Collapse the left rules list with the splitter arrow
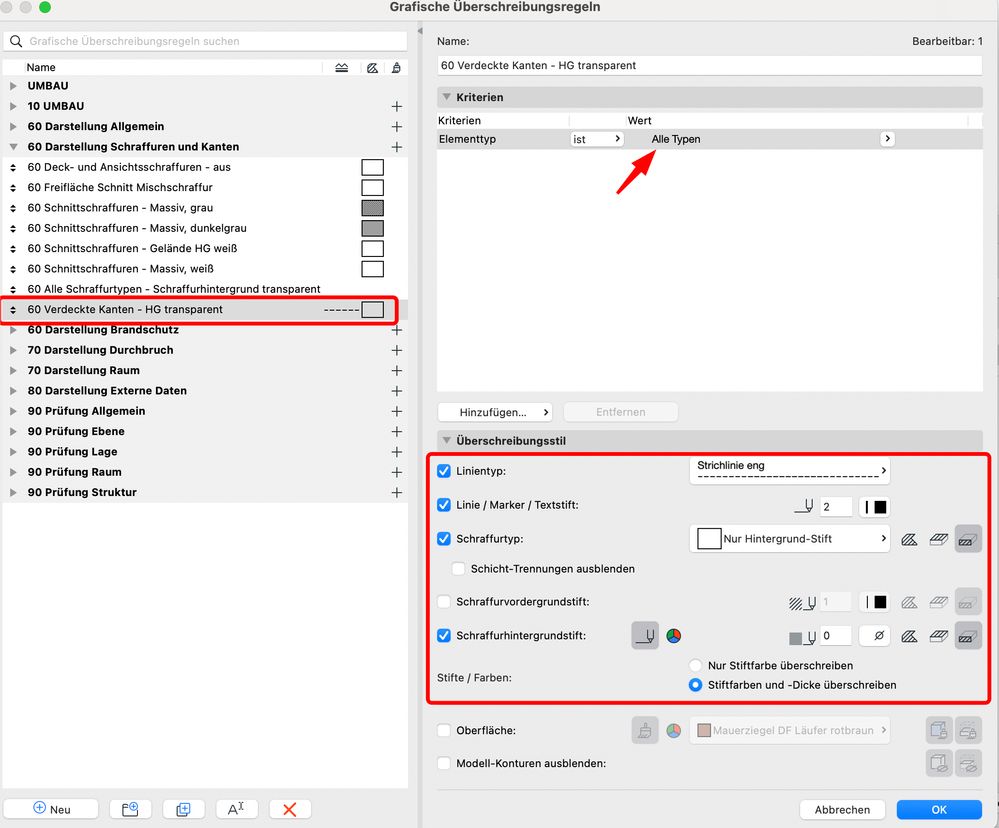The image size is (999, 828). click(x=420, y=31)
